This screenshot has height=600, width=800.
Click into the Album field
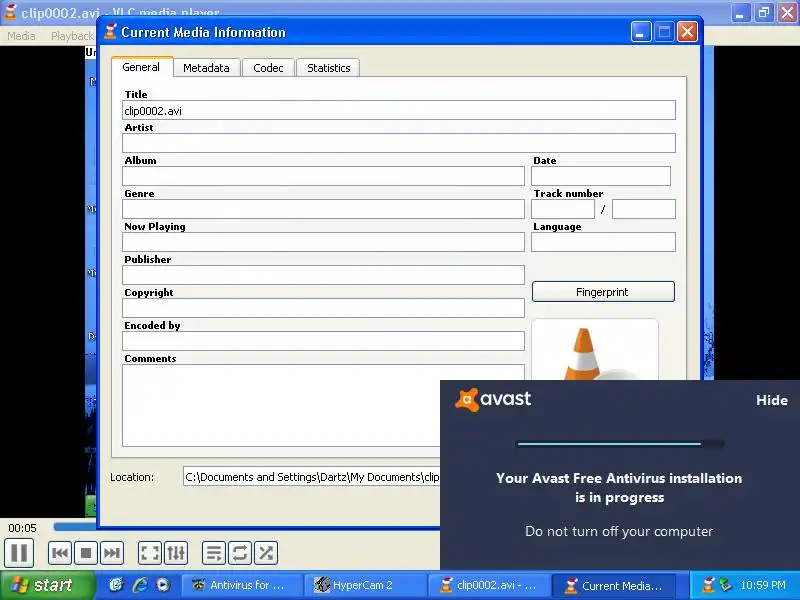[x=323, y=176]
